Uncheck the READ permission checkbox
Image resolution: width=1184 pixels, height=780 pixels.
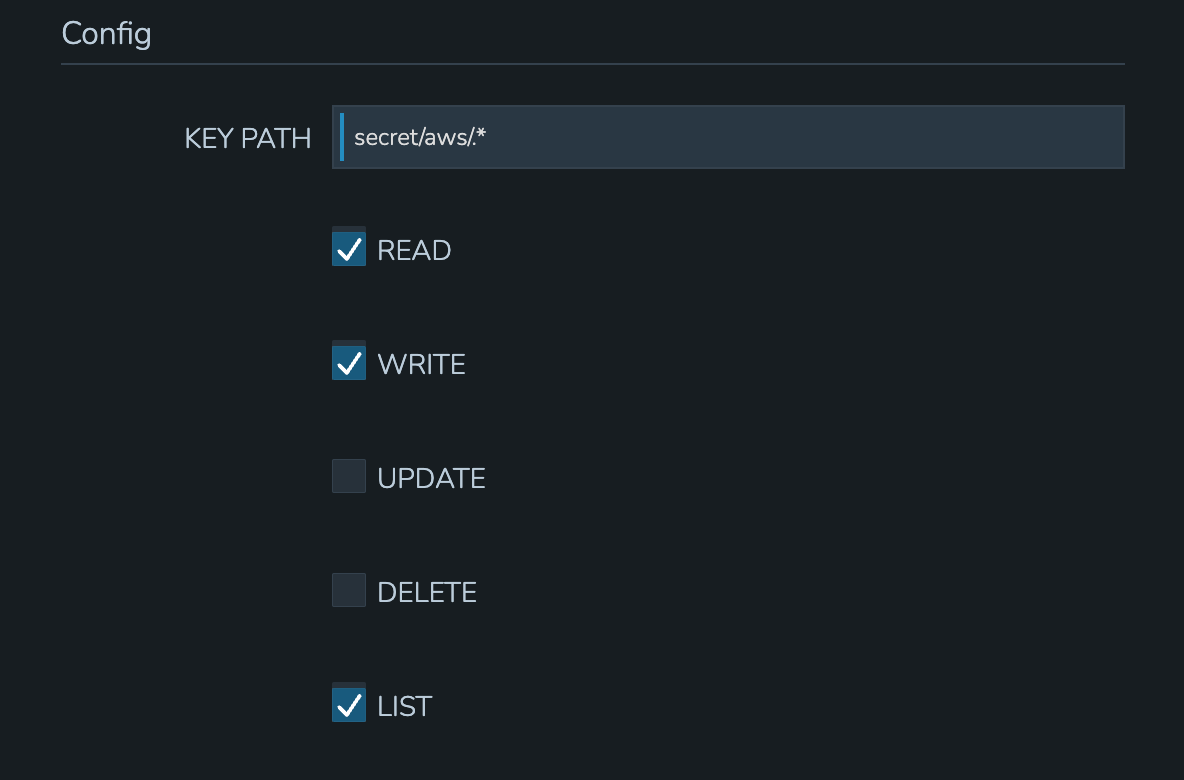pos(349,249)
